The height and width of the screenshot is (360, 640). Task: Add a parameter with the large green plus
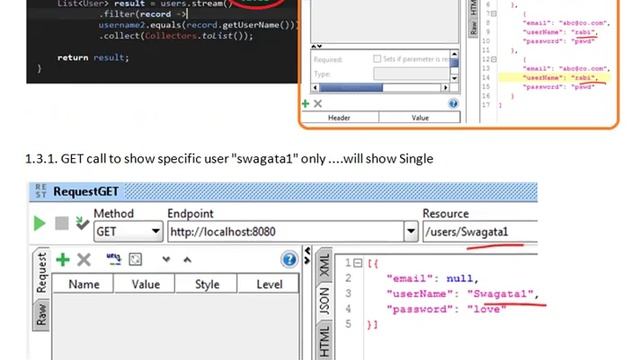[62, 260]
